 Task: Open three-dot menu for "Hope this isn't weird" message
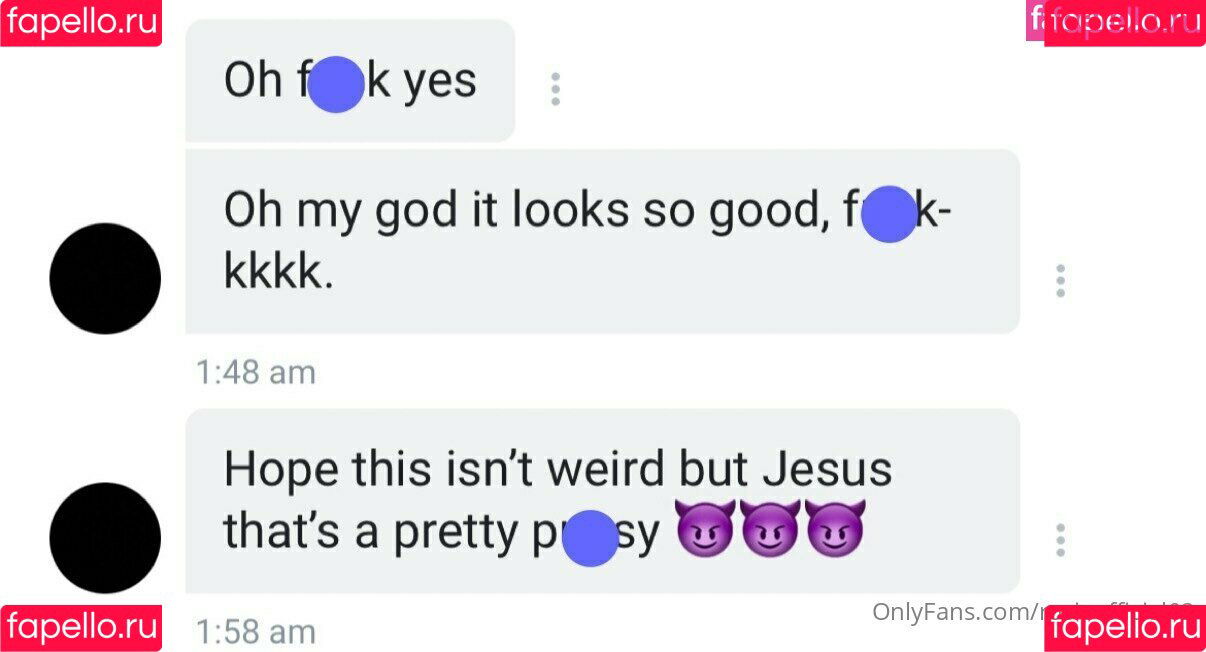[x=1060, y=540]
